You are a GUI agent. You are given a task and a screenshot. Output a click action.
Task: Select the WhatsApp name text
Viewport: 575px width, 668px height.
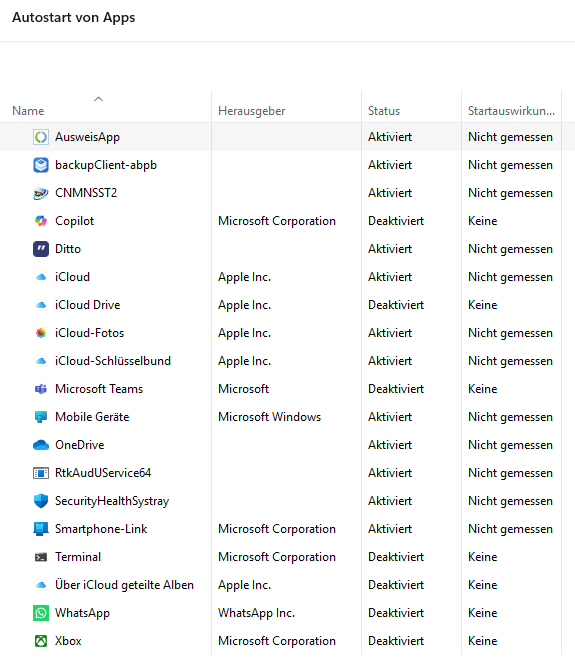point(82,613)
